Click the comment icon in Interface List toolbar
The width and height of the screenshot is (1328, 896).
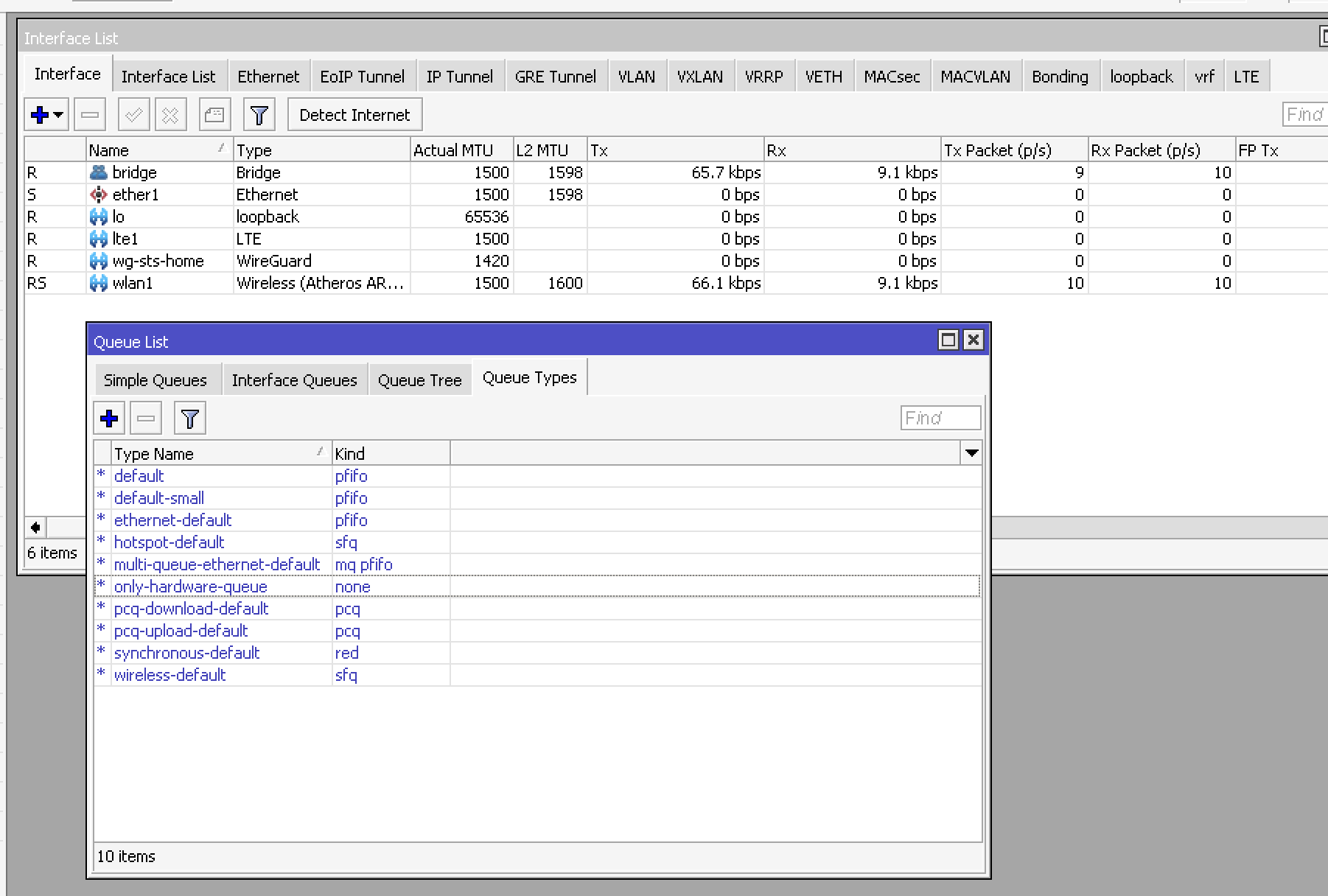coord(214,115)
